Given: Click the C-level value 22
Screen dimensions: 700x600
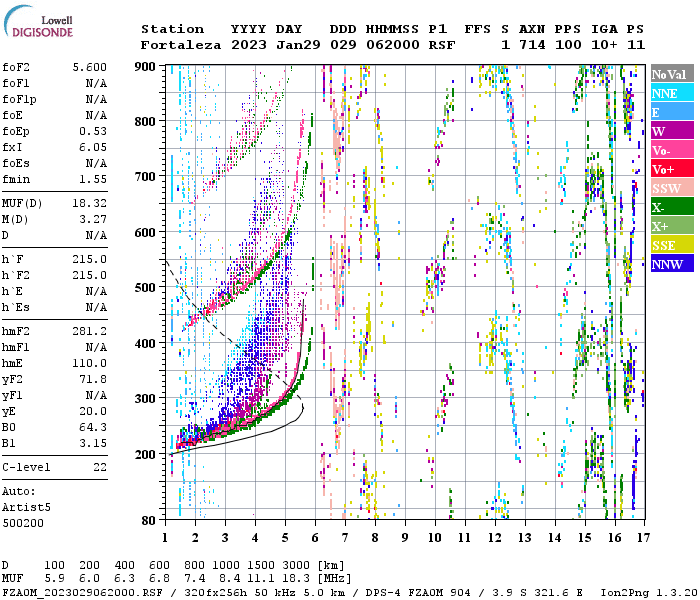Looking at the screenshot, I should [100, 467].
